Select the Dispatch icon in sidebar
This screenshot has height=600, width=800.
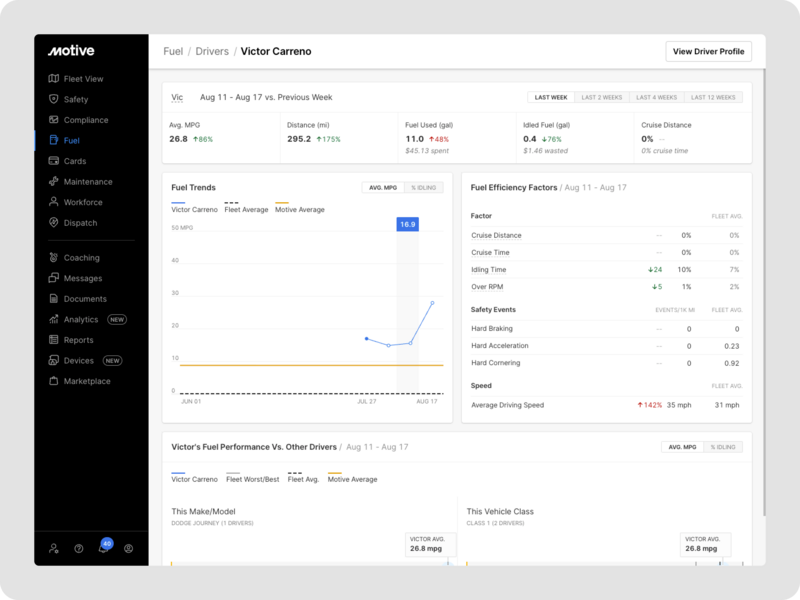pyautogui.click(x=54, y=223)
